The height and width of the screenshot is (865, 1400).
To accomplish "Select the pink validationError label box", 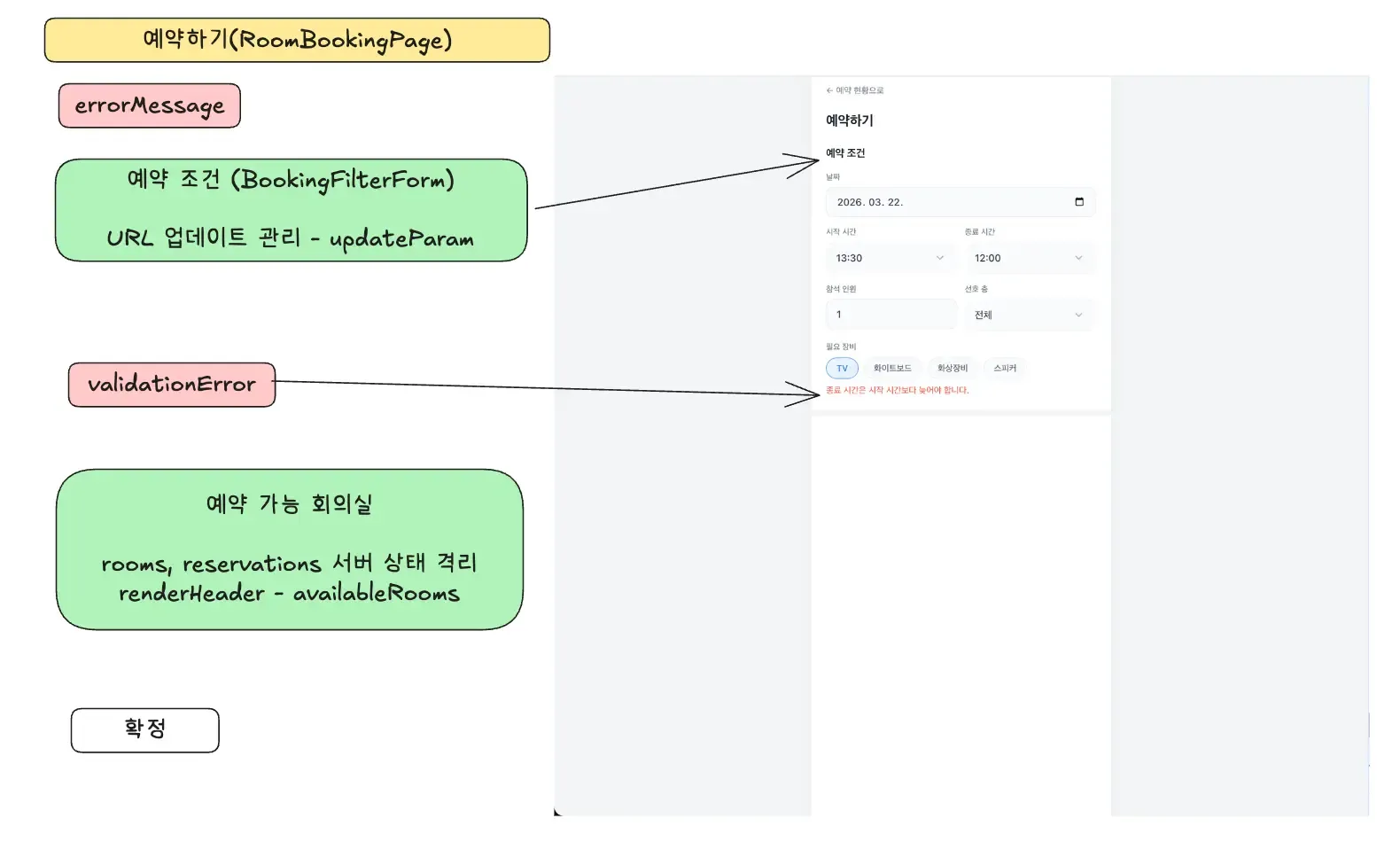I will [172, 385].
